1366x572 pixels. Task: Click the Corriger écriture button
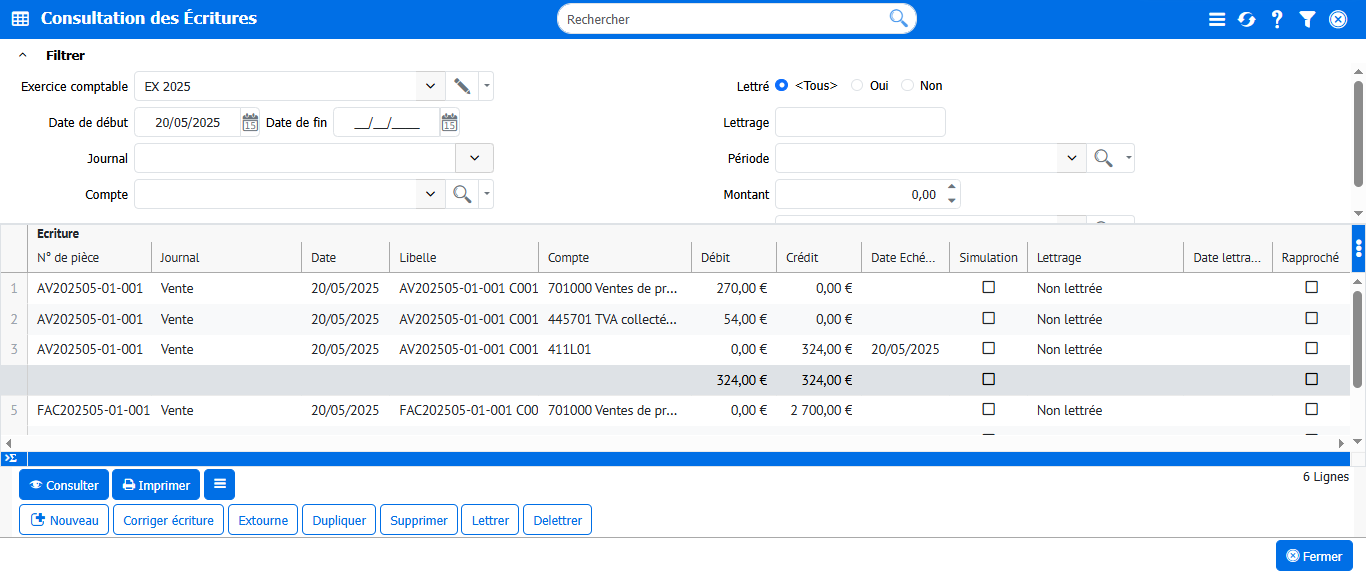click(168, 520)
